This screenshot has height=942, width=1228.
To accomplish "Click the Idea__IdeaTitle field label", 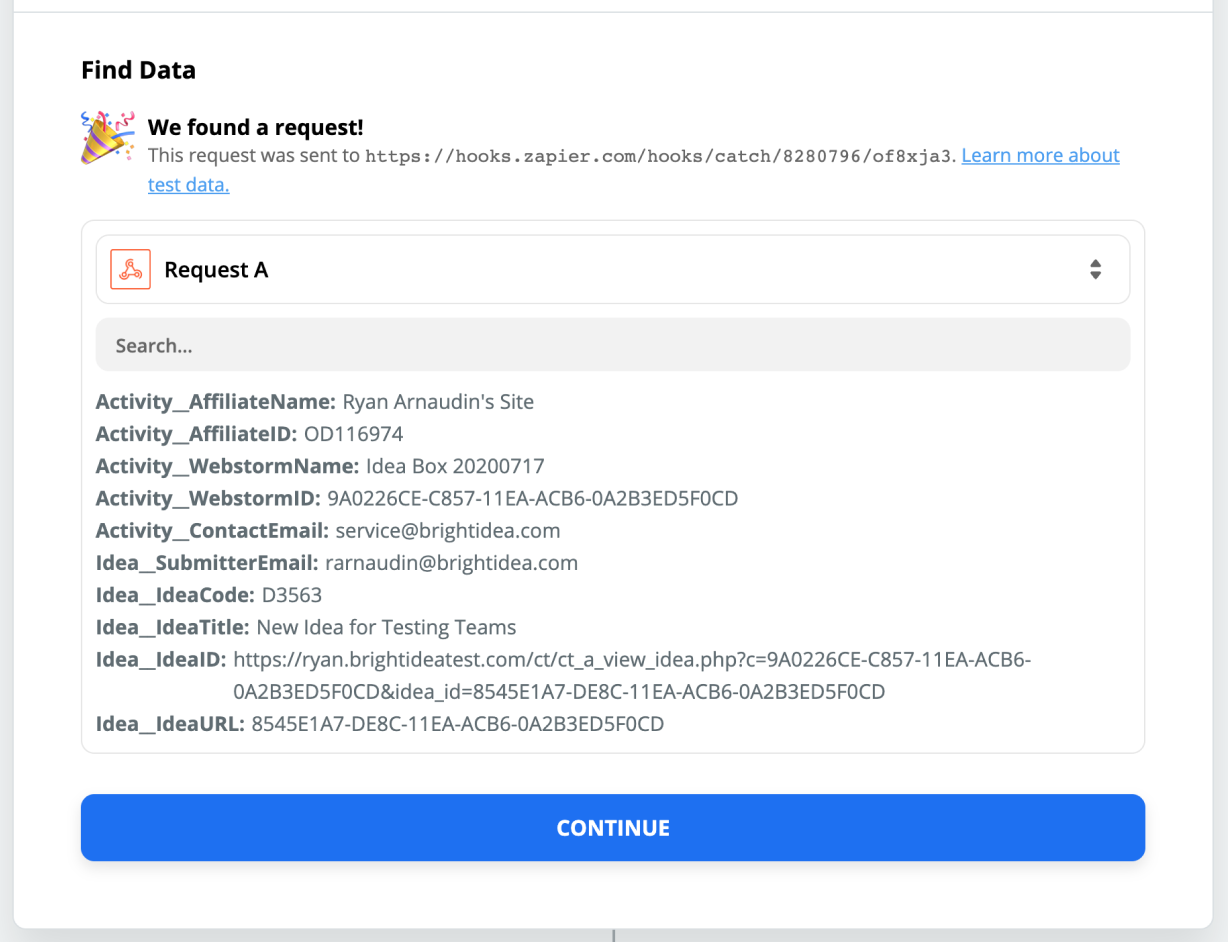I will [x=173, y=627].
